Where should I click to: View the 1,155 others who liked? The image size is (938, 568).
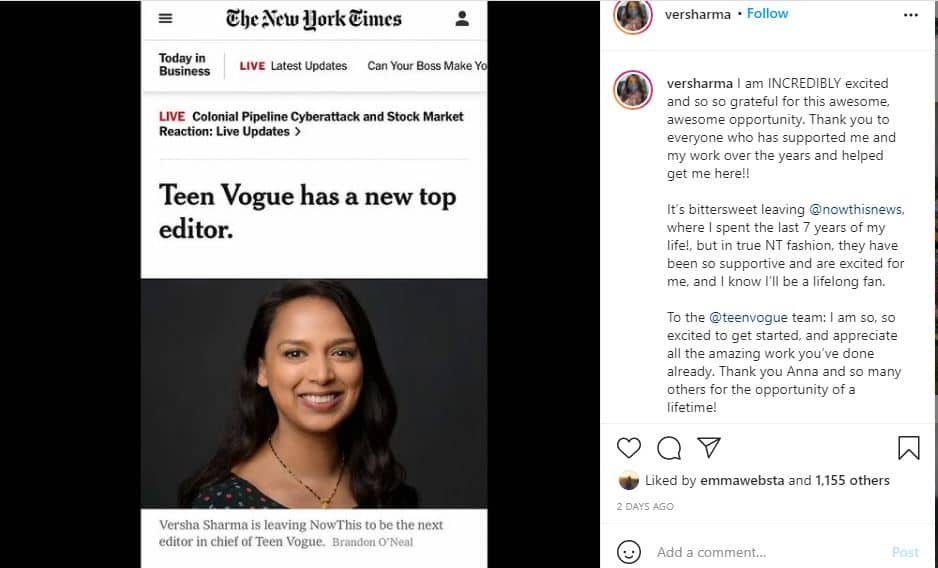[852, 481]
